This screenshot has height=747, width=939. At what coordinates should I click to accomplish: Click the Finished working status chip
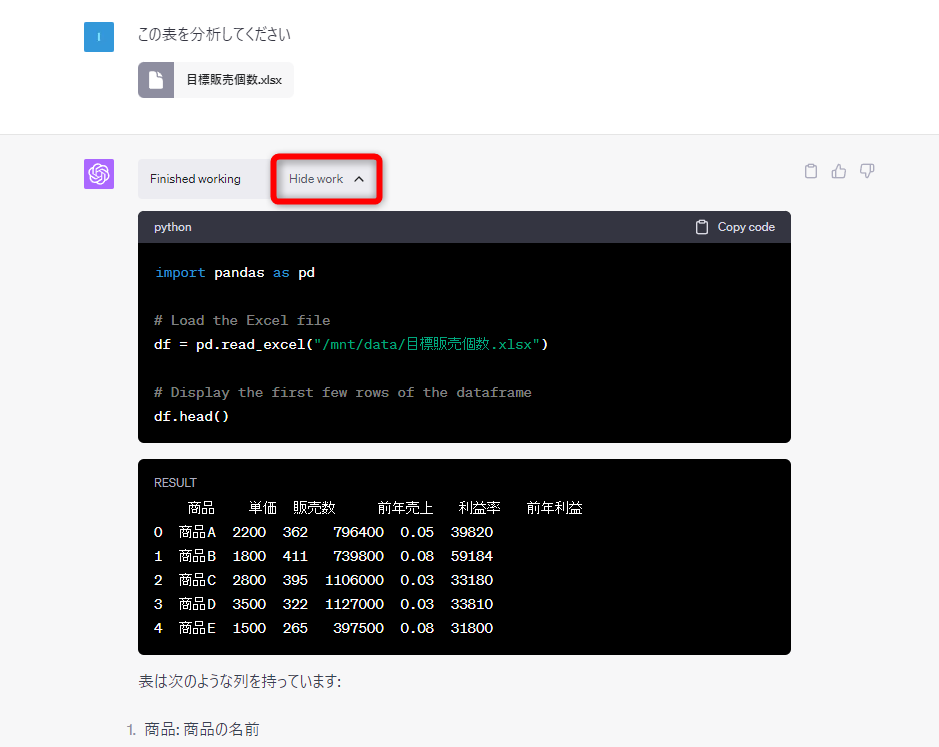194,178
